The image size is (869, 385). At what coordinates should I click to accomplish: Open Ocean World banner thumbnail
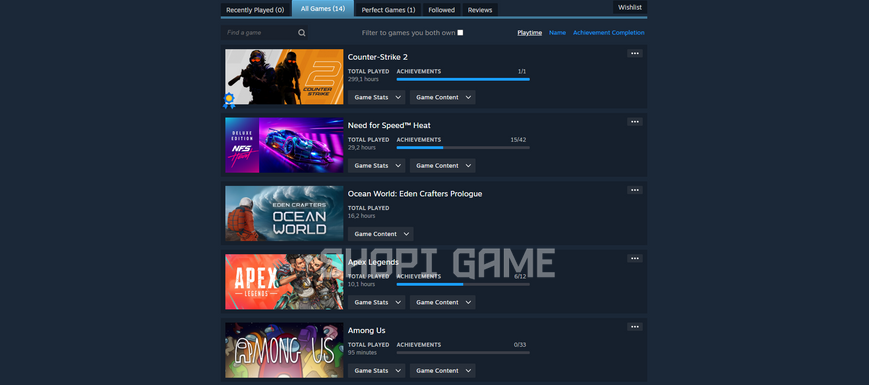[x=284, y=213]
